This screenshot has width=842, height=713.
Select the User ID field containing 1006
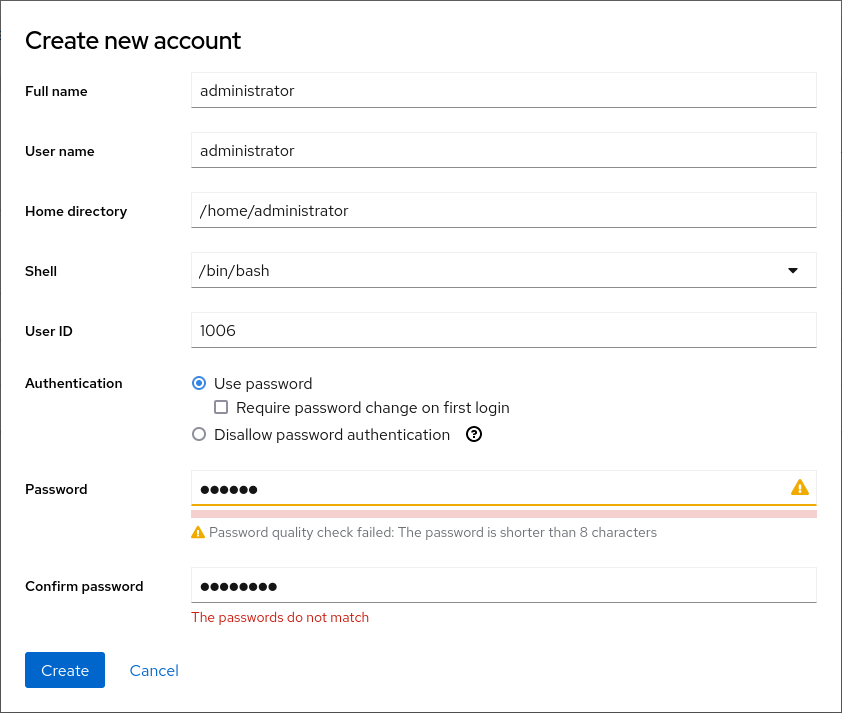(x=503, y=330)
